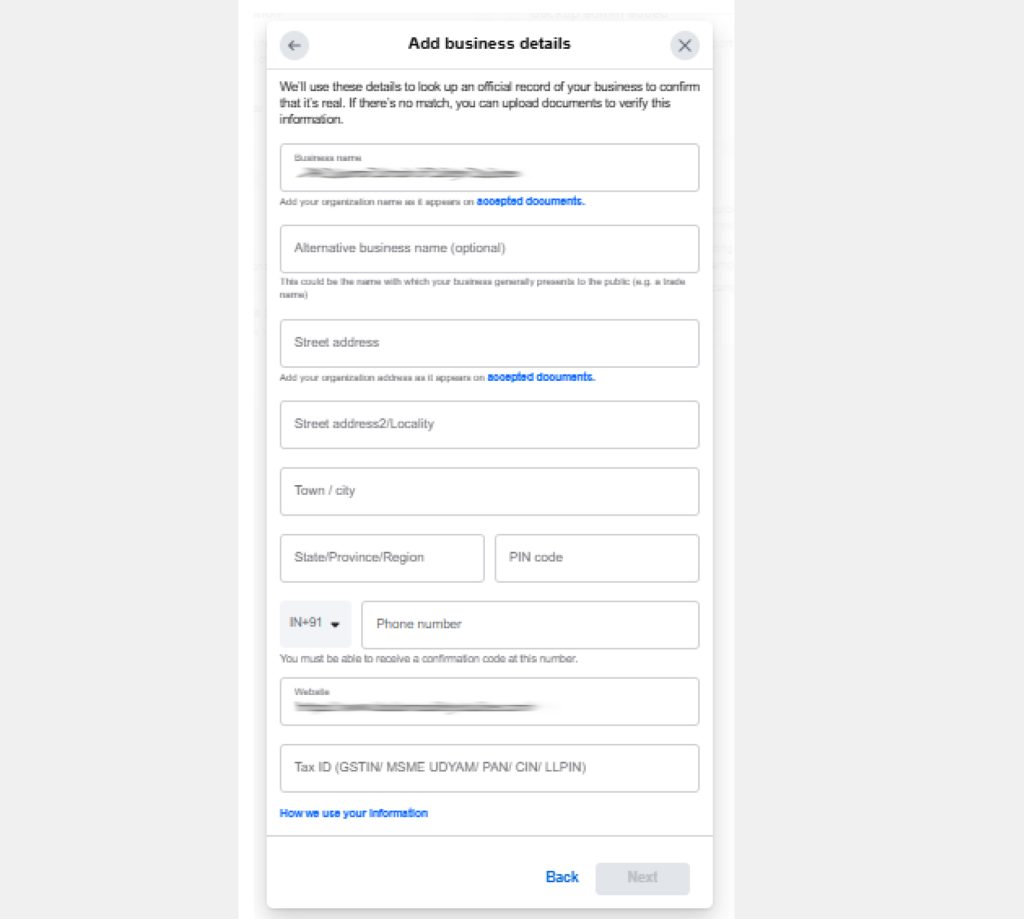This screenshot has width=1024, height=919.
Task: Open the IN+91 country code dropdown
Action: coord(315,624)
